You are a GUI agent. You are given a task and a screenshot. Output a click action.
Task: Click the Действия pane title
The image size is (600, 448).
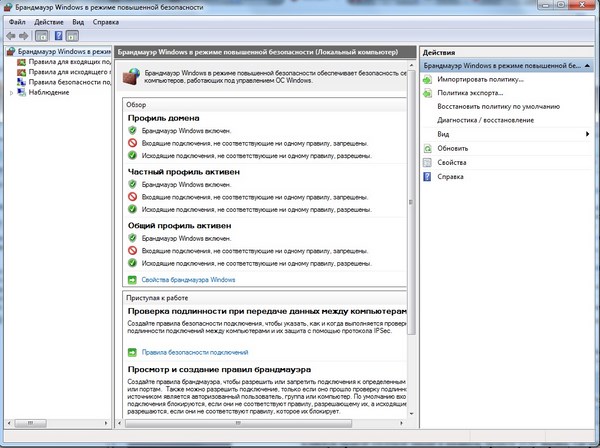tap(439, 53)
